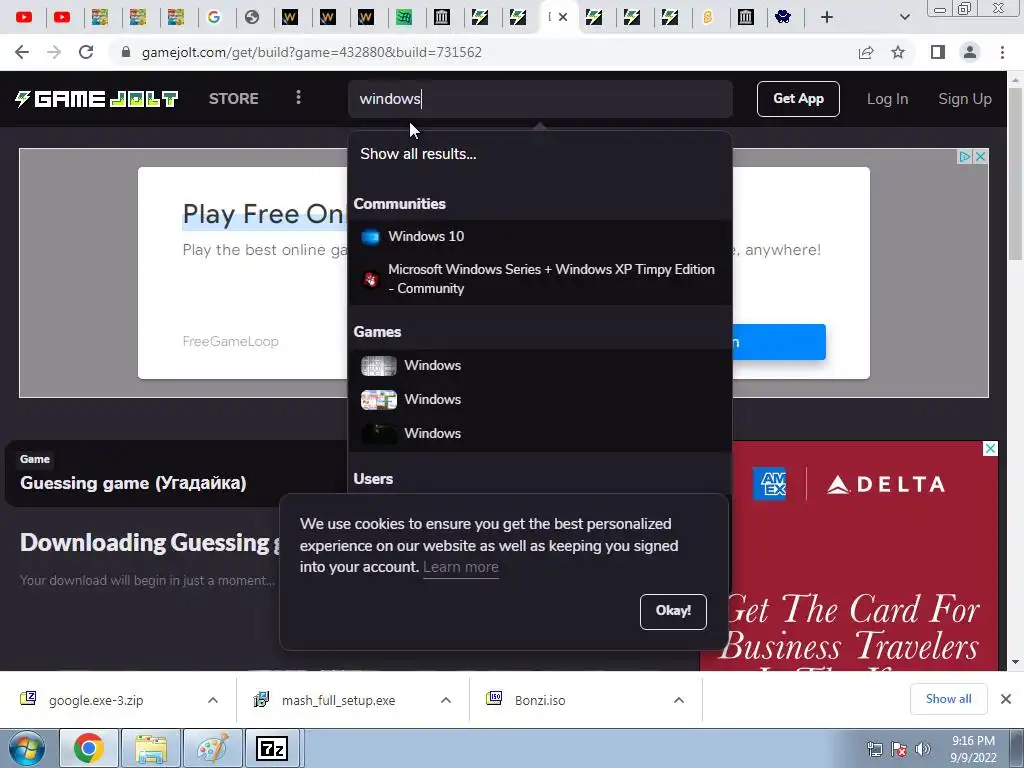Open Game Jolt's more options dots menu

point(298,97)
